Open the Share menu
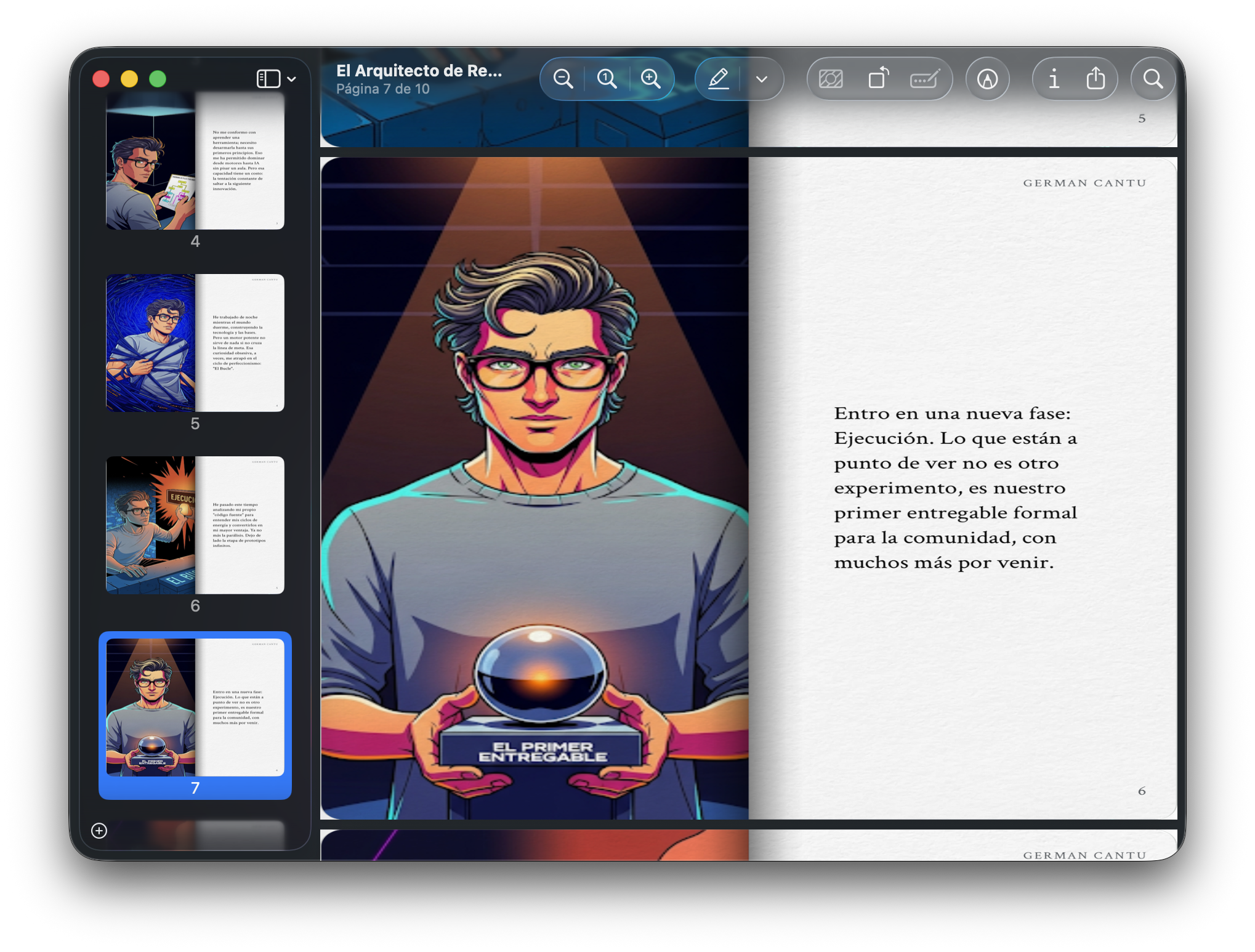The image size is (1255, 952). pos(1096,79)
